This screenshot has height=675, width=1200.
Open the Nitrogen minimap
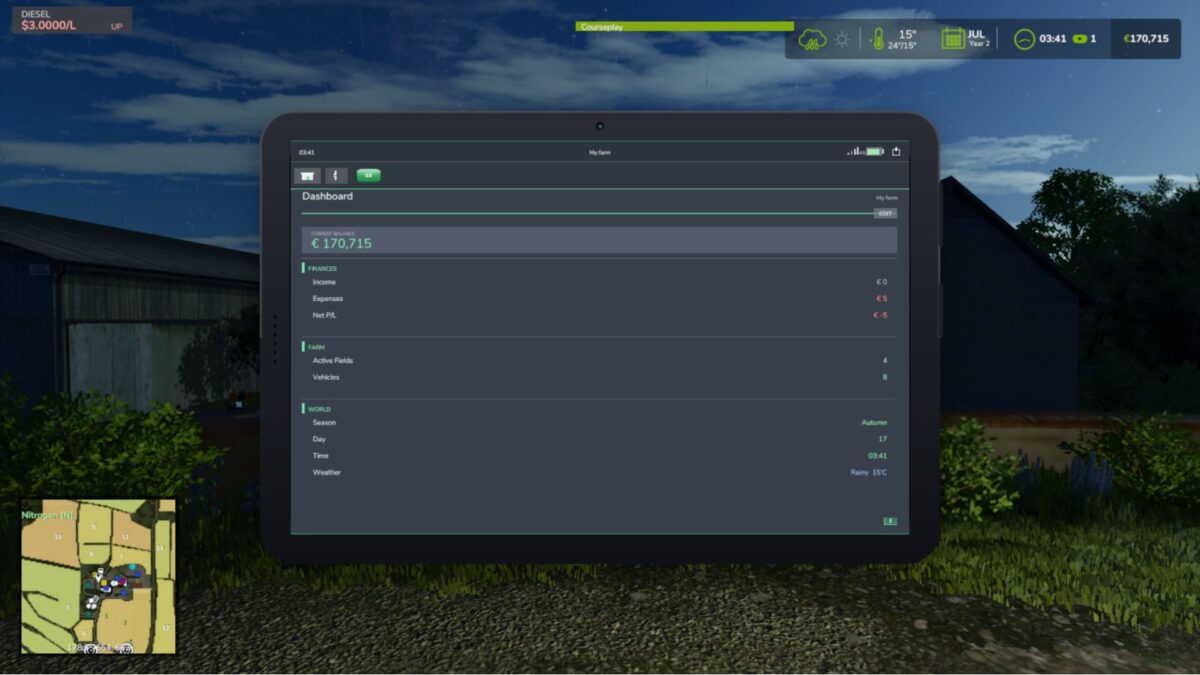[98, 576]
